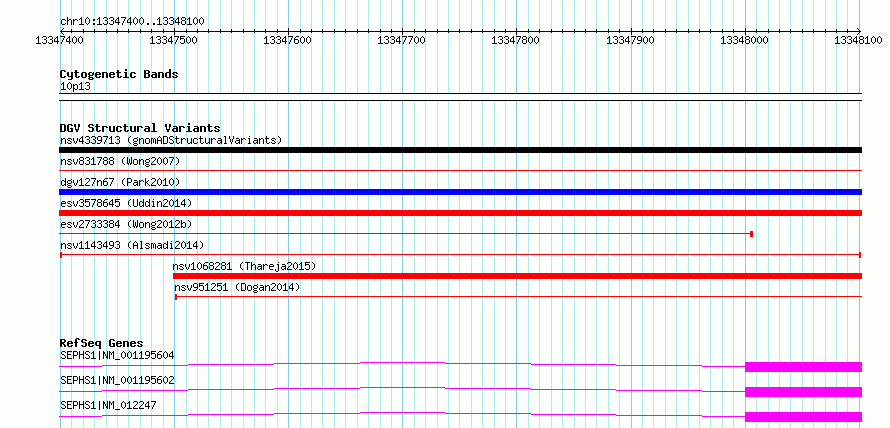The width and height of the screenshot is (890, 428).
Task: Open variant nsv951251 (Dogan2014) label
Action: click(x=237, y=287)
